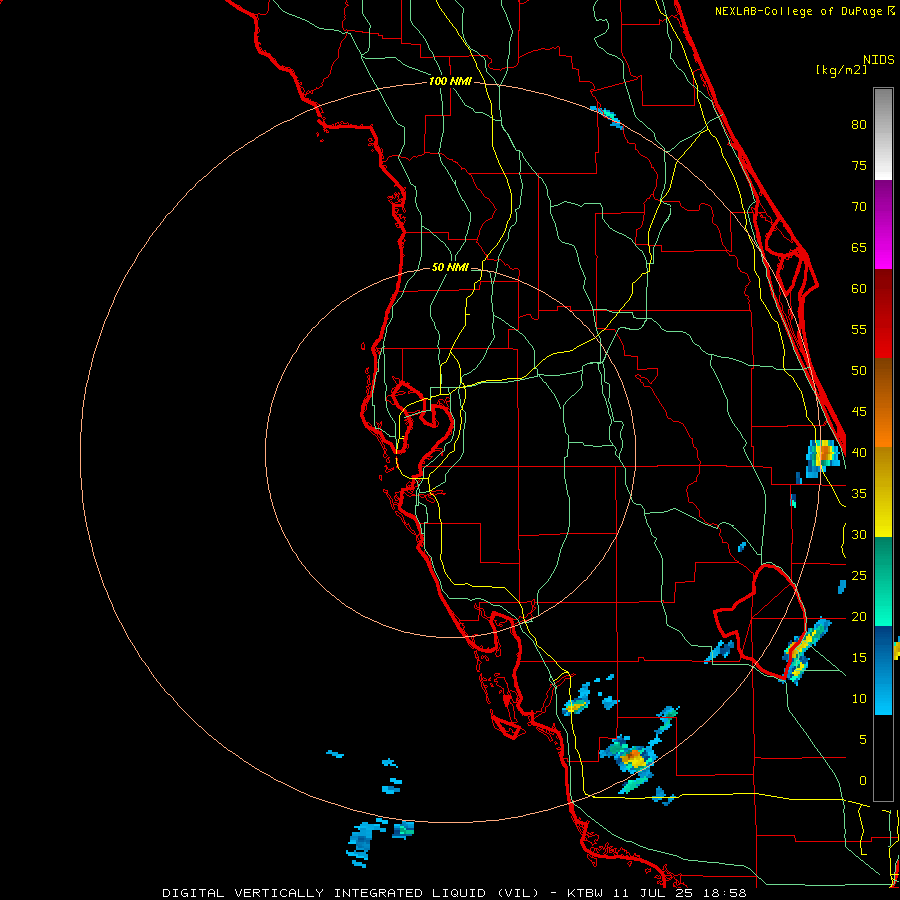Click the KTBW station identifier in caption
Screen dimensions: 900x900
[584, 893]
